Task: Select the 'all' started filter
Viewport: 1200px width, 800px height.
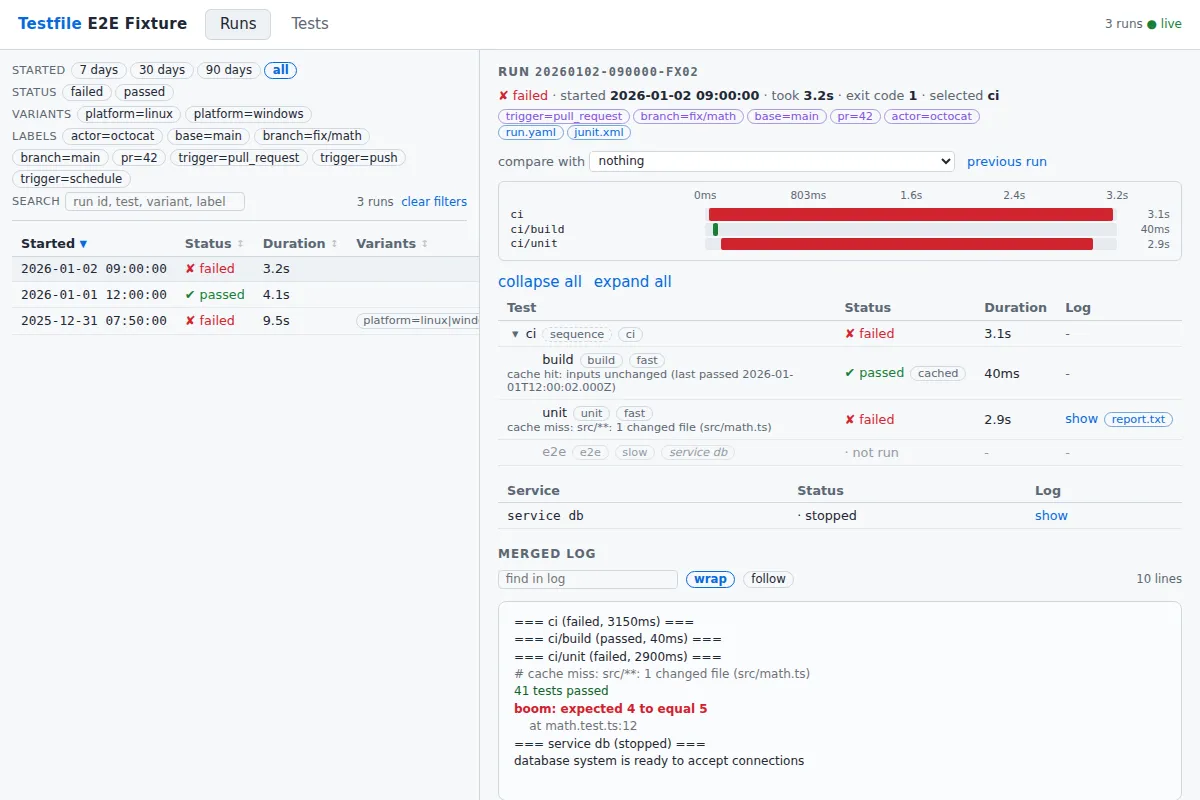Action: [x=281, y=70]
